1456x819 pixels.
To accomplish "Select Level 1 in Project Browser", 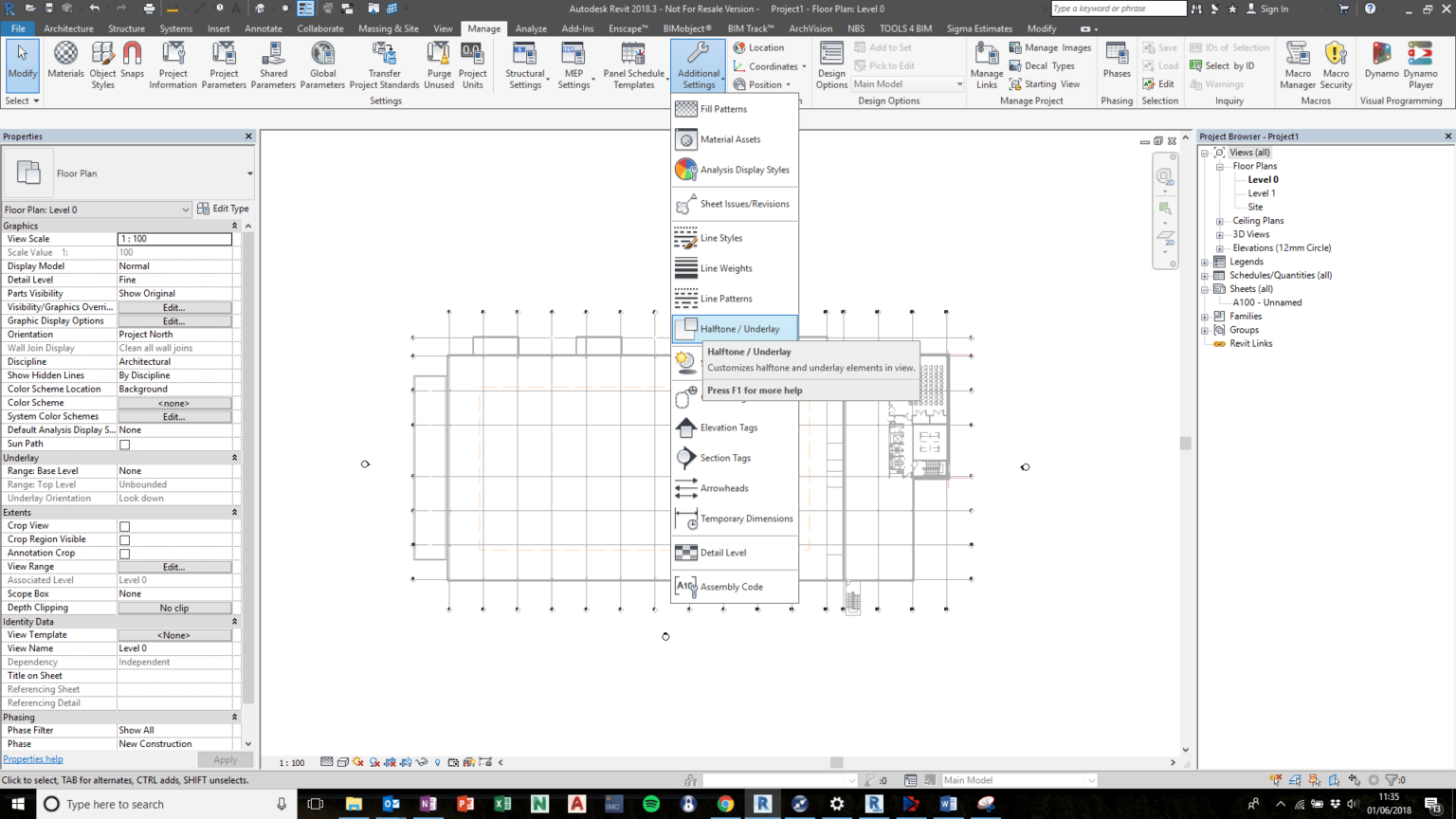I will [x=1262, y=193].
